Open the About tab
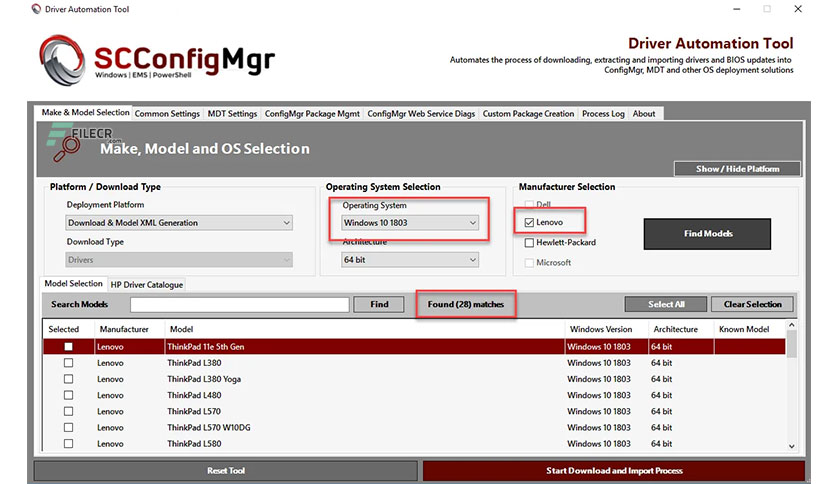The image size is (836, 484). point(644,114)
